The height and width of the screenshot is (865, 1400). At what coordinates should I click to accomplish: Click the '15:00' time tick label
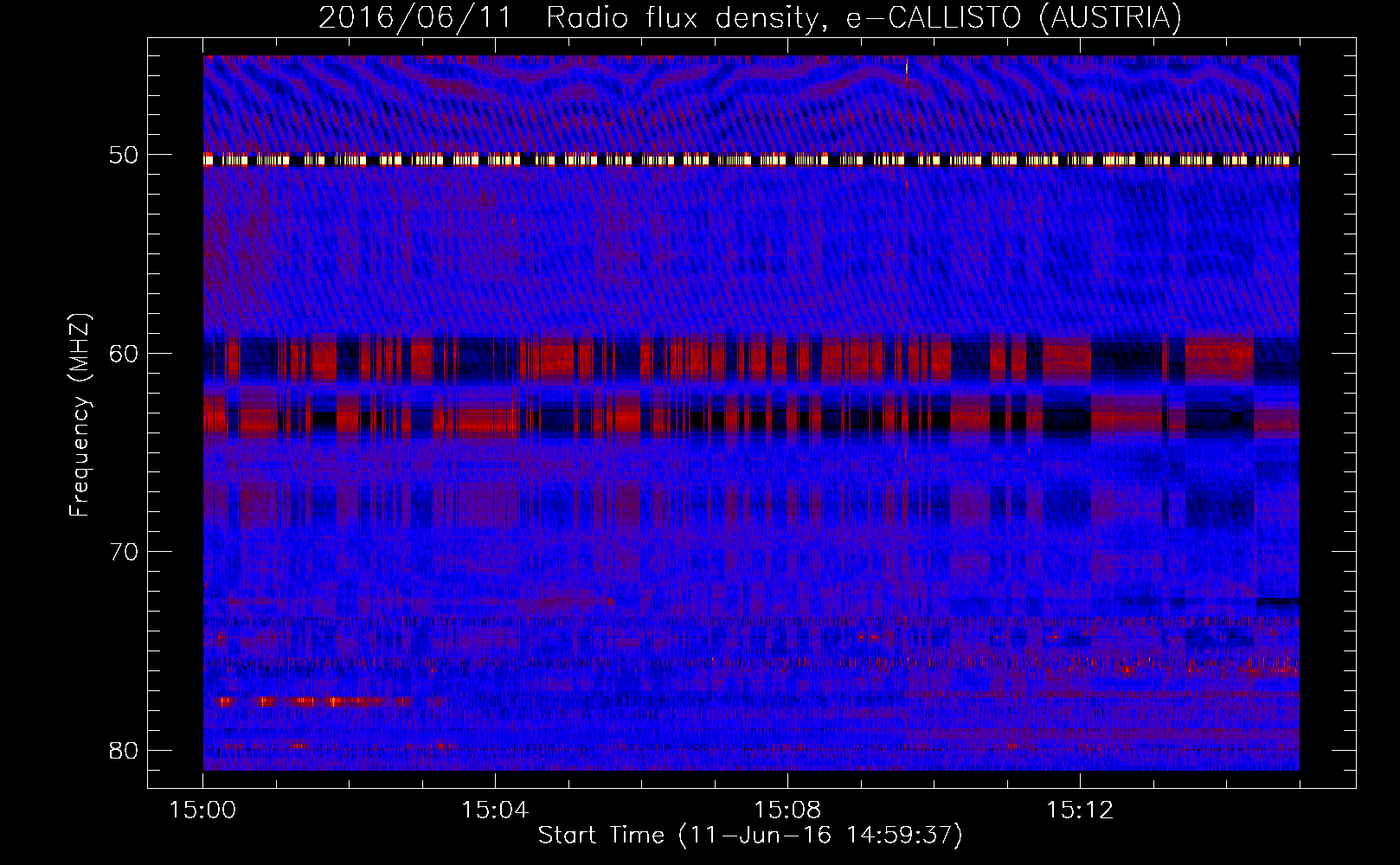point(203,811)
